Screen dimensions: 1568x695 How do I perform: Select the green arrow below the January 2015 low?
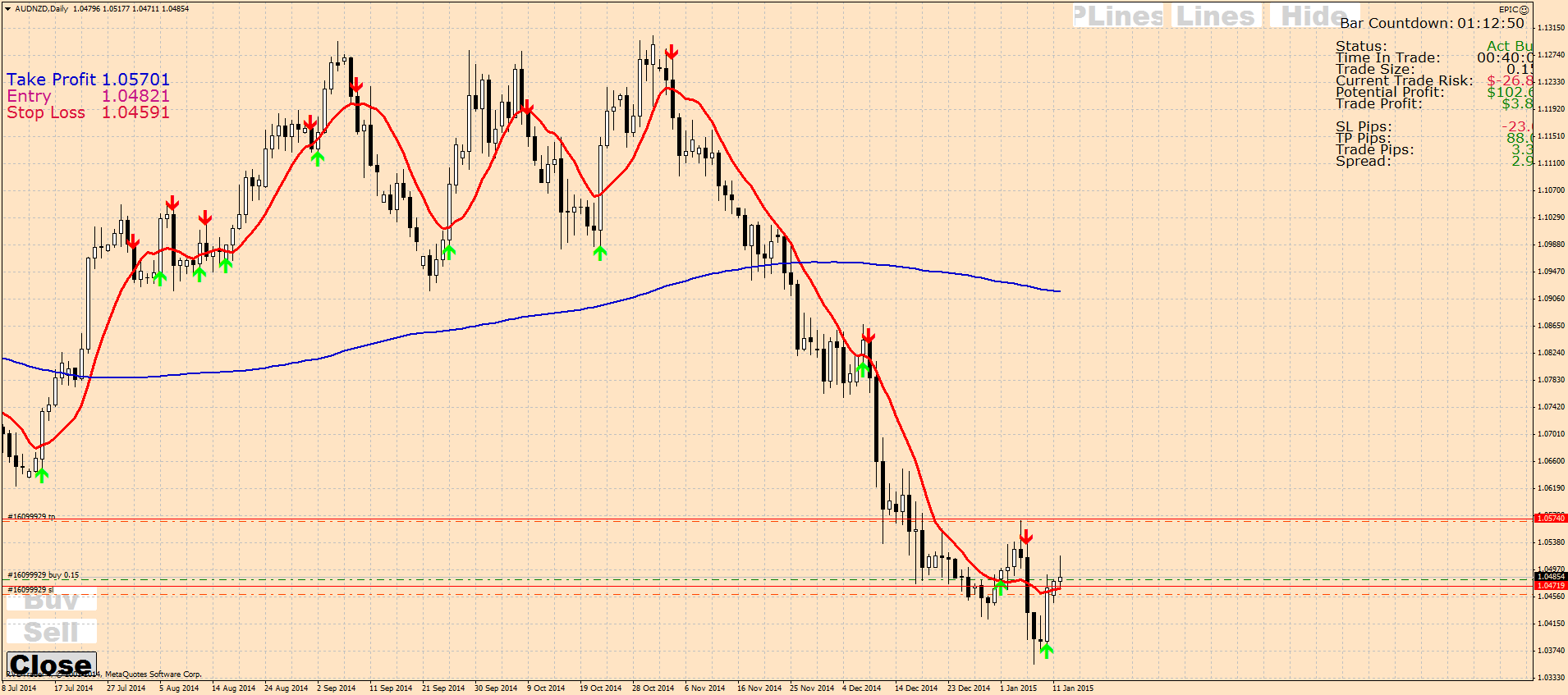[x=1046, y=651]
